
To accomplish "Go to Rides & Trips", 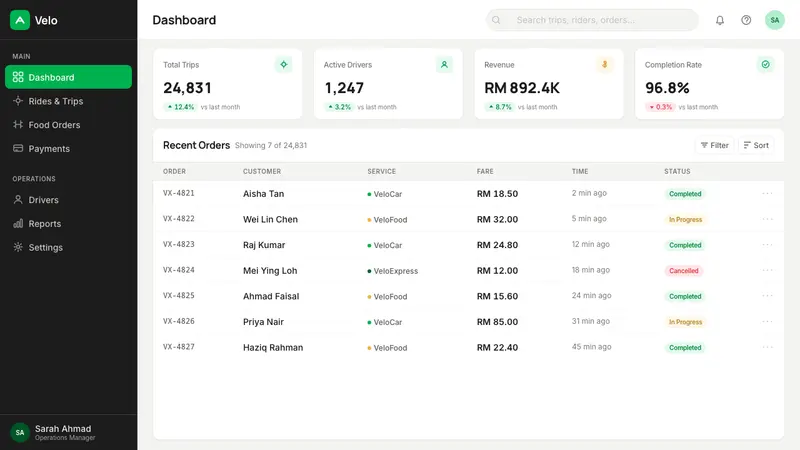I will tap(68, 101).
